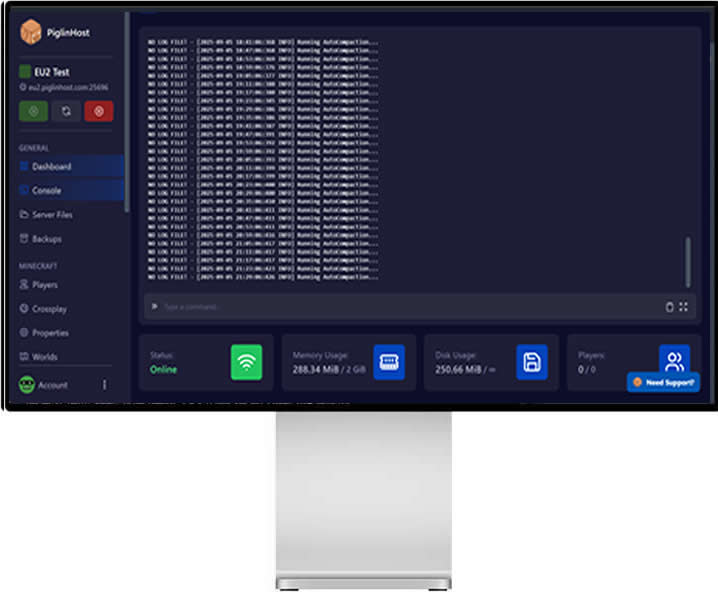This screenshot has height=592, width=718.
Task: Click the Server Files folder icon
Action: point(24,214)
